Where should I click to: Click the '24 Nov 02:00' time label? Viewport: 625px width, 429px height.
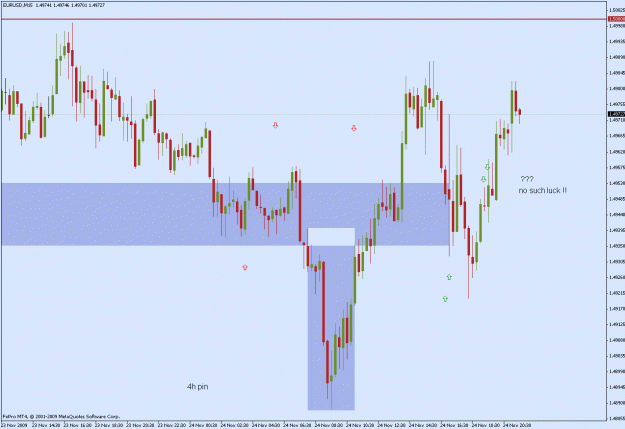tap(234, 425)
